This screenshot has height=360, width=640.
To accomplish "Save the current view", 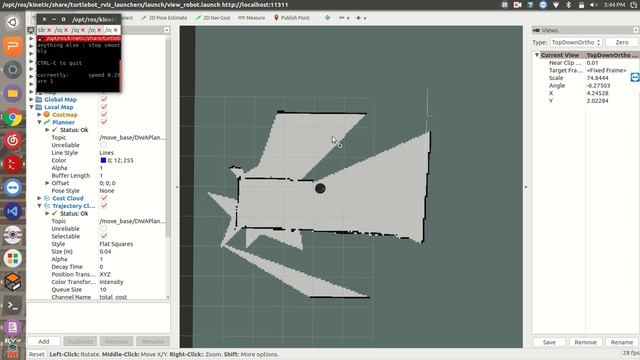I will 549,342.
